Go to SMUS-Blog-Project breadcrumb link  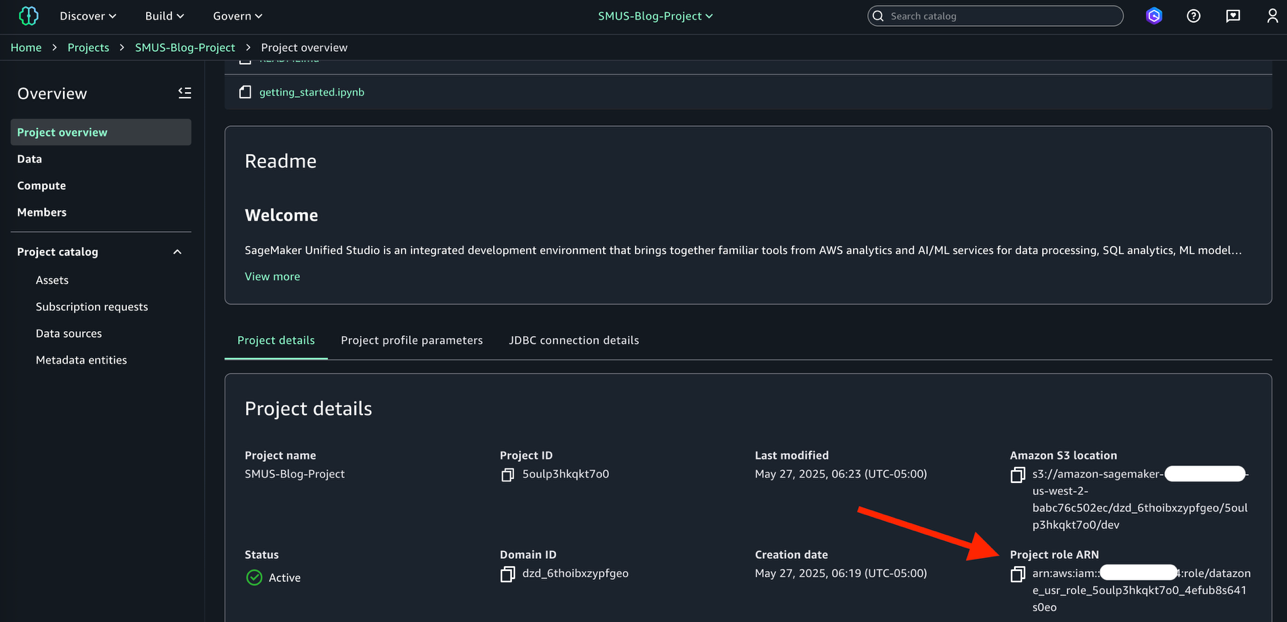click(185, 47)
